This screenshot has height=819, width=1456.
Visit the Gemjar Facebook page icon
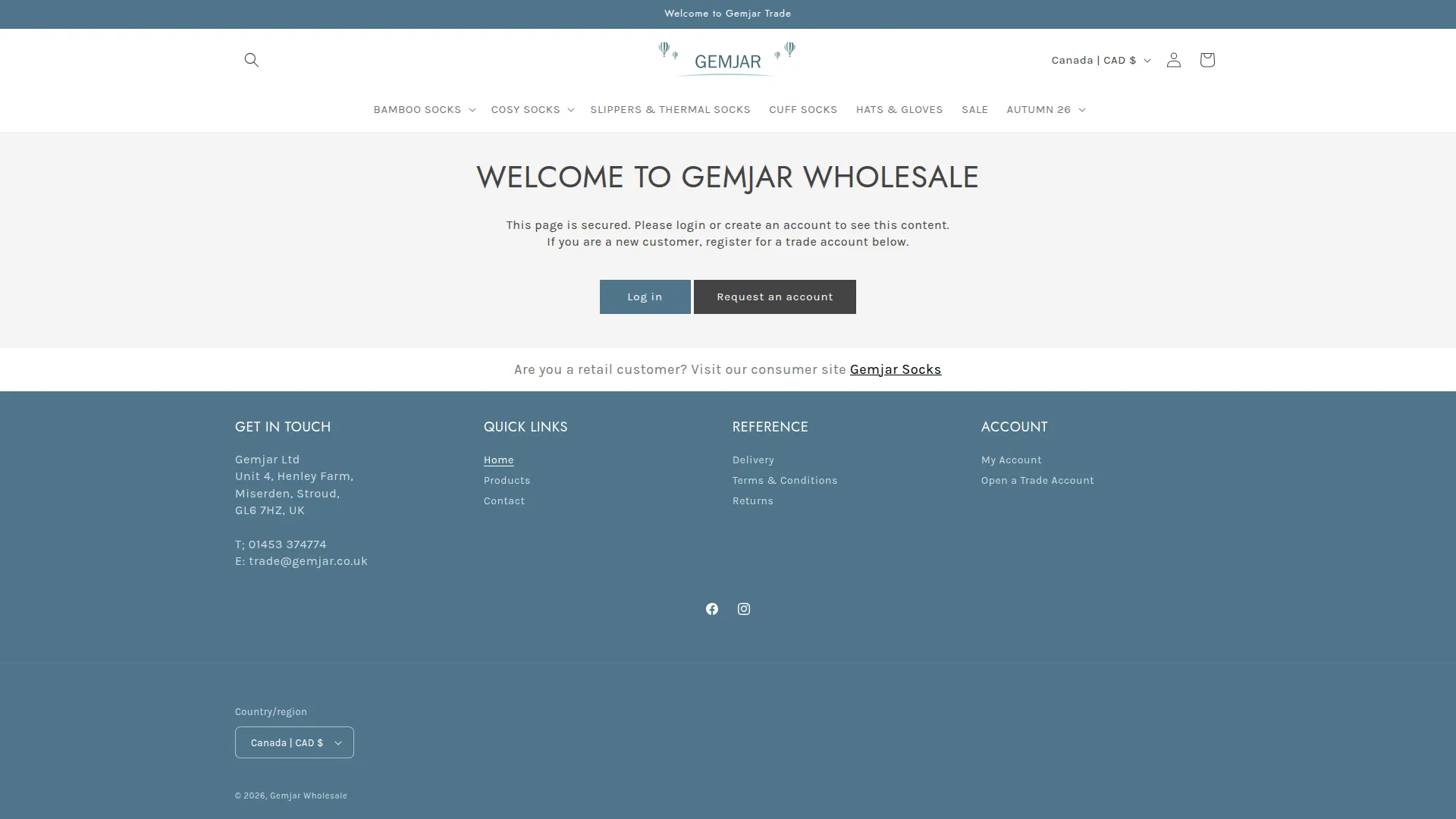click(x=711, y=609)
